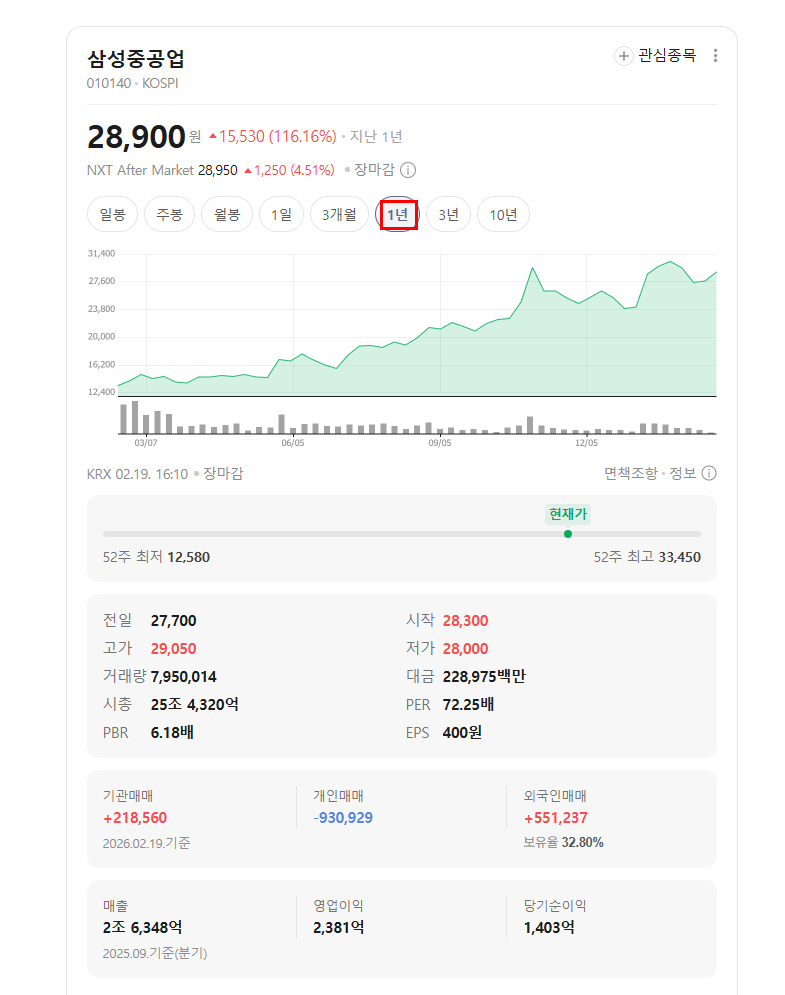The image size is (785, 995).
Task: Click the 대금 value 228,975백만
Action: coord(484,676)
